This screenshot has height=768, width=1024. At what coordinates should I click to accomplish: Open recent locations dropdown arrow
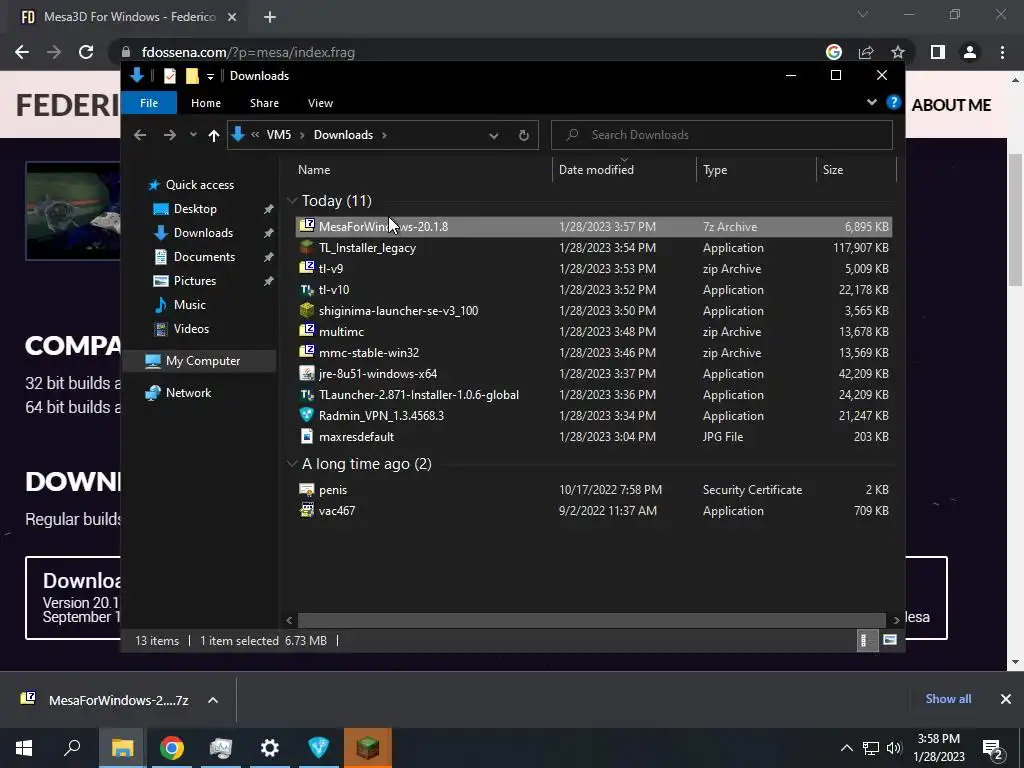pyautogui.click(x=193, y=135)
